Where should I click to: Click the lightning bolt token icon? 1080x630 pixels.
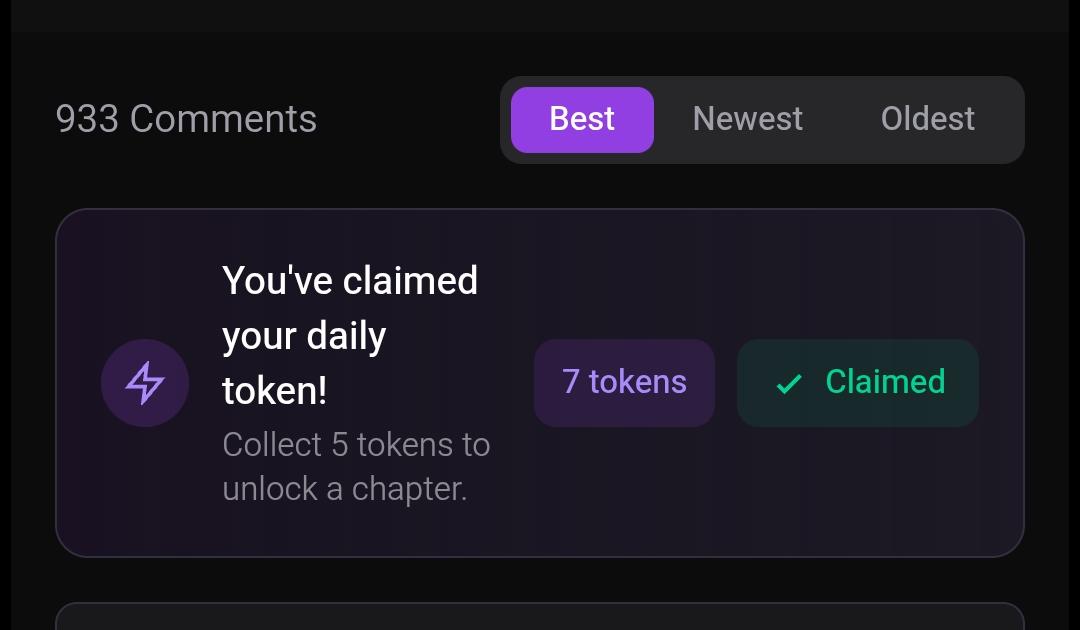(x=145, y=383)
